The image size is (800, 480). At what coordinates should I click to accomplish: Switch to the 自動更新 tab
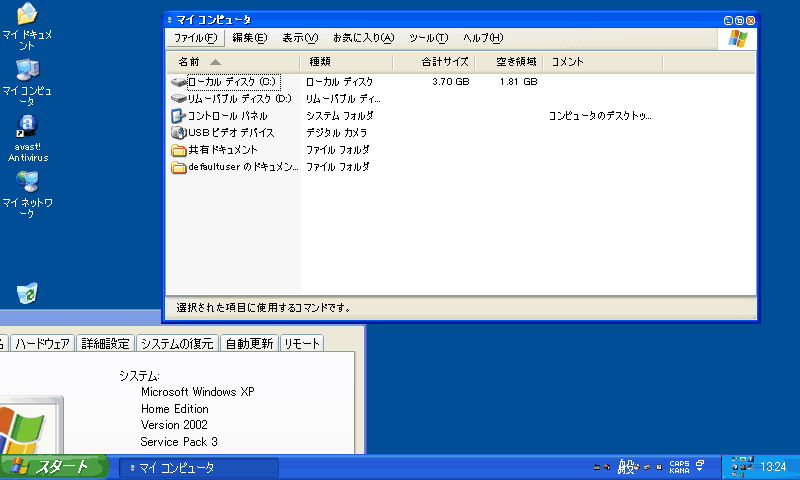click(x=249, y=343)
